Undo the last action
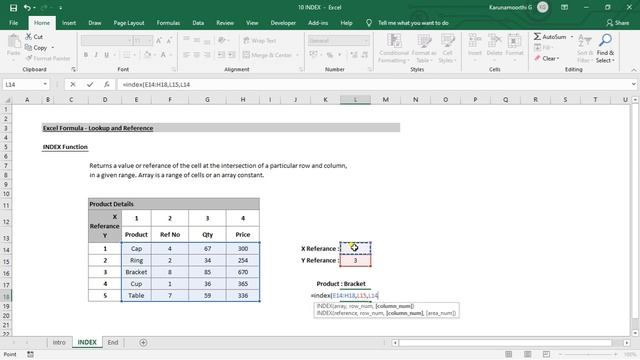This screenshot has width=640, height=360. click(x=27, y=8)
